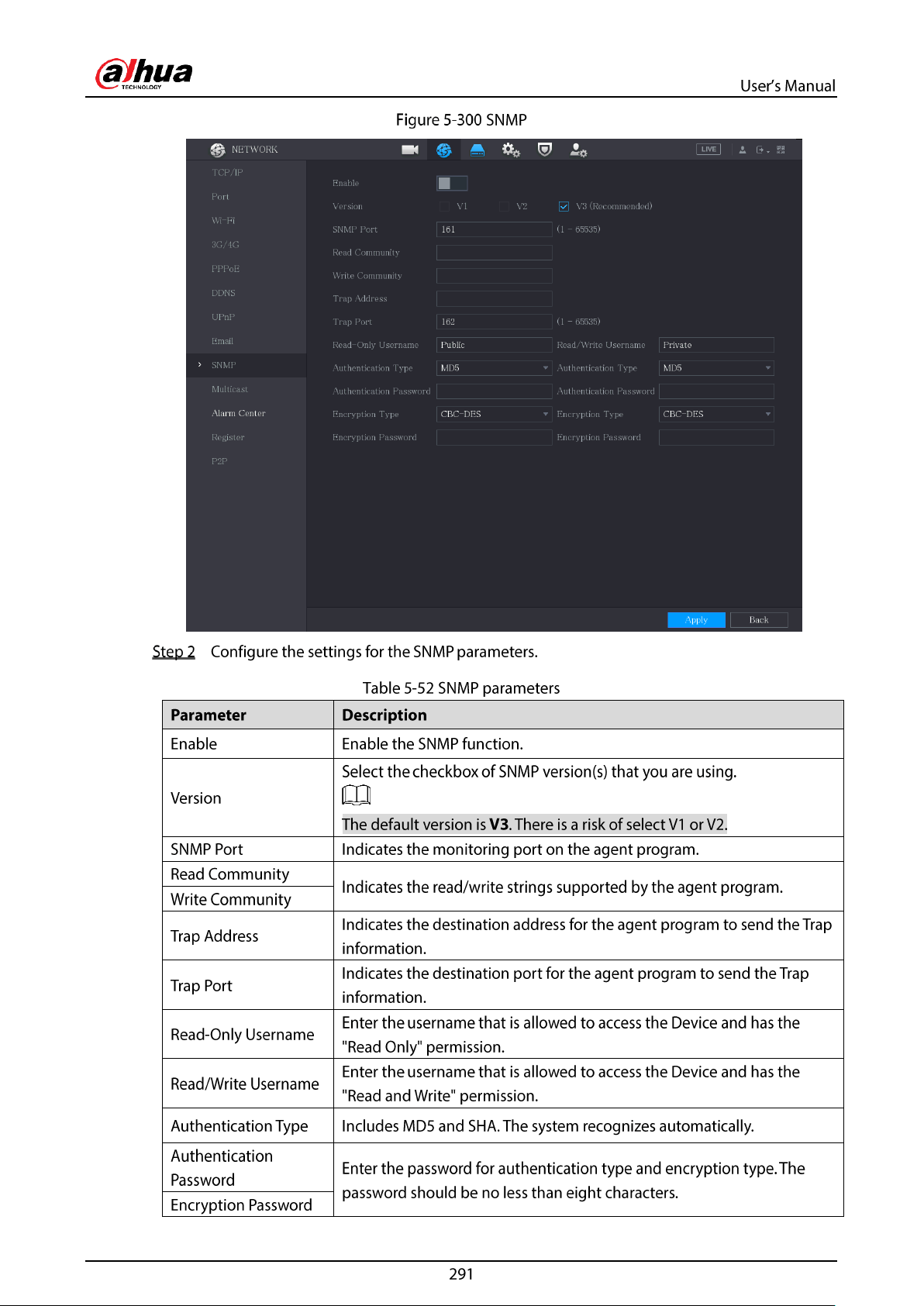The width and height of the screenshot is (924, 1306).
Task: Open the account user-settings icon
Action: click(x=578, y=150)
